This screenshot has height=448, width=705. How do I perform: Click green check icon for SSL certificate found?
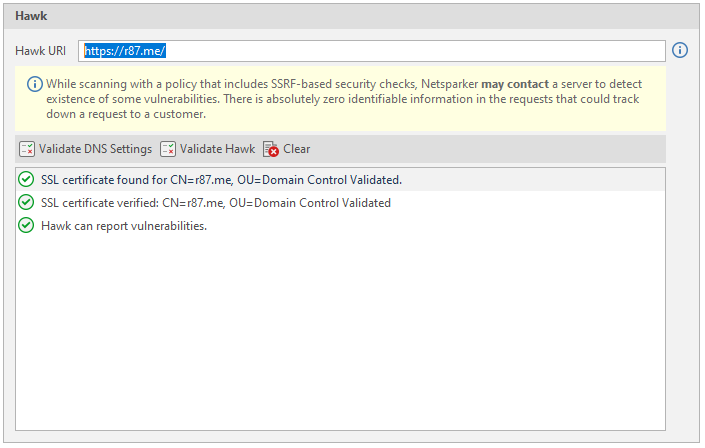click(27, 180)
